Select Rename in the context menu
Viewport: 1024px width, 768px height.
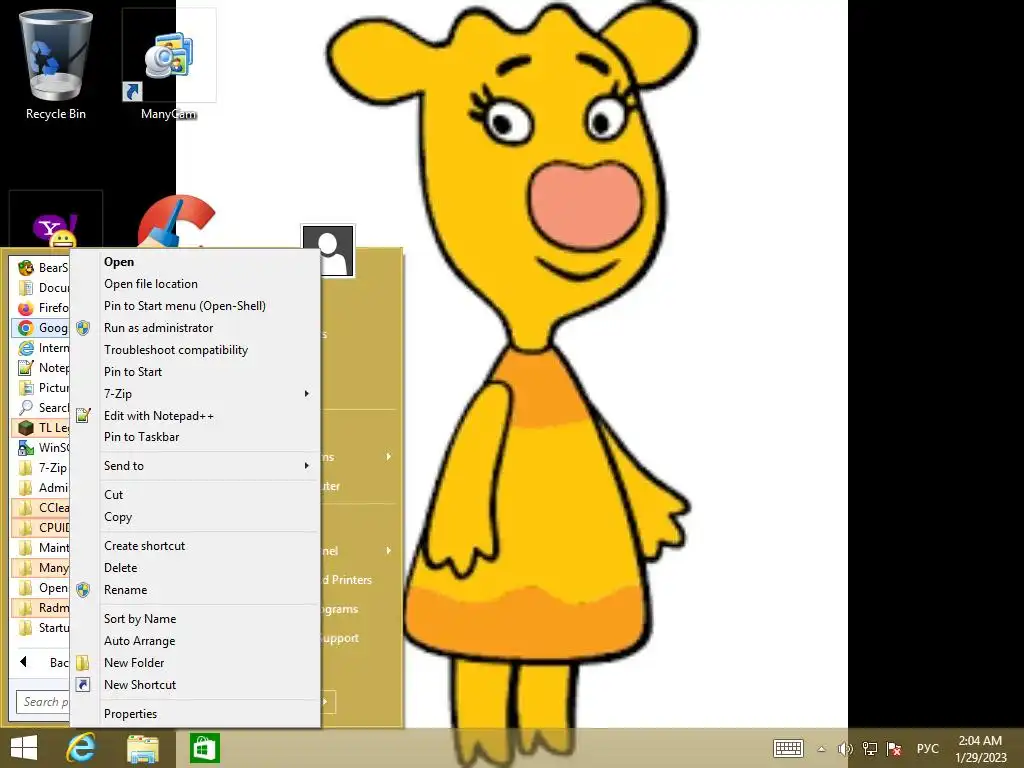(x=196, y=590)
